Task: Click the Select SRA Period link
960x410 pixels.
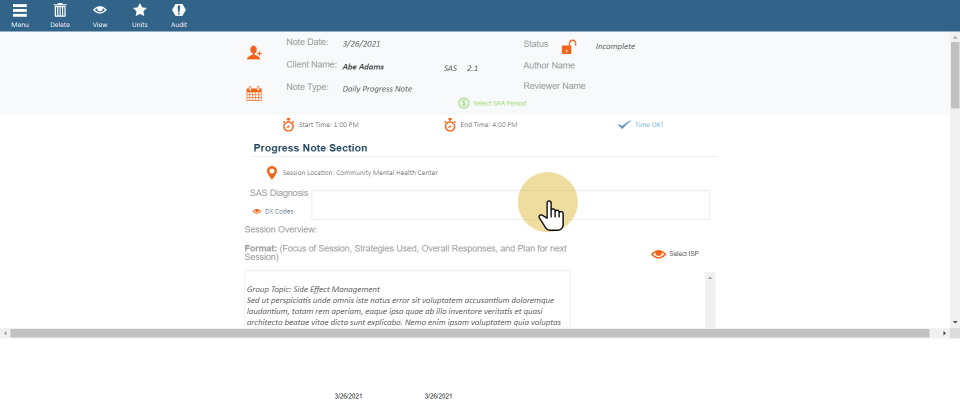Action: point(493,103)
